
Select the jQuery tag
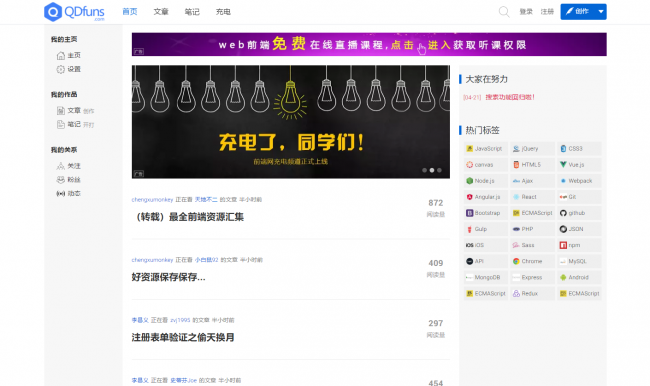pos(532,148)
